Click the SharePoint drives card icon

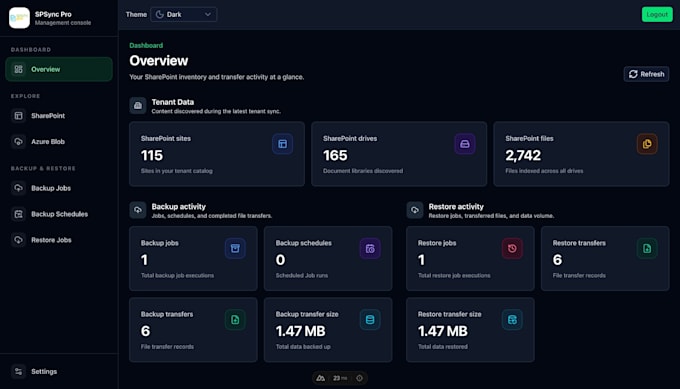pyautogui.click(x=464, y=144)
